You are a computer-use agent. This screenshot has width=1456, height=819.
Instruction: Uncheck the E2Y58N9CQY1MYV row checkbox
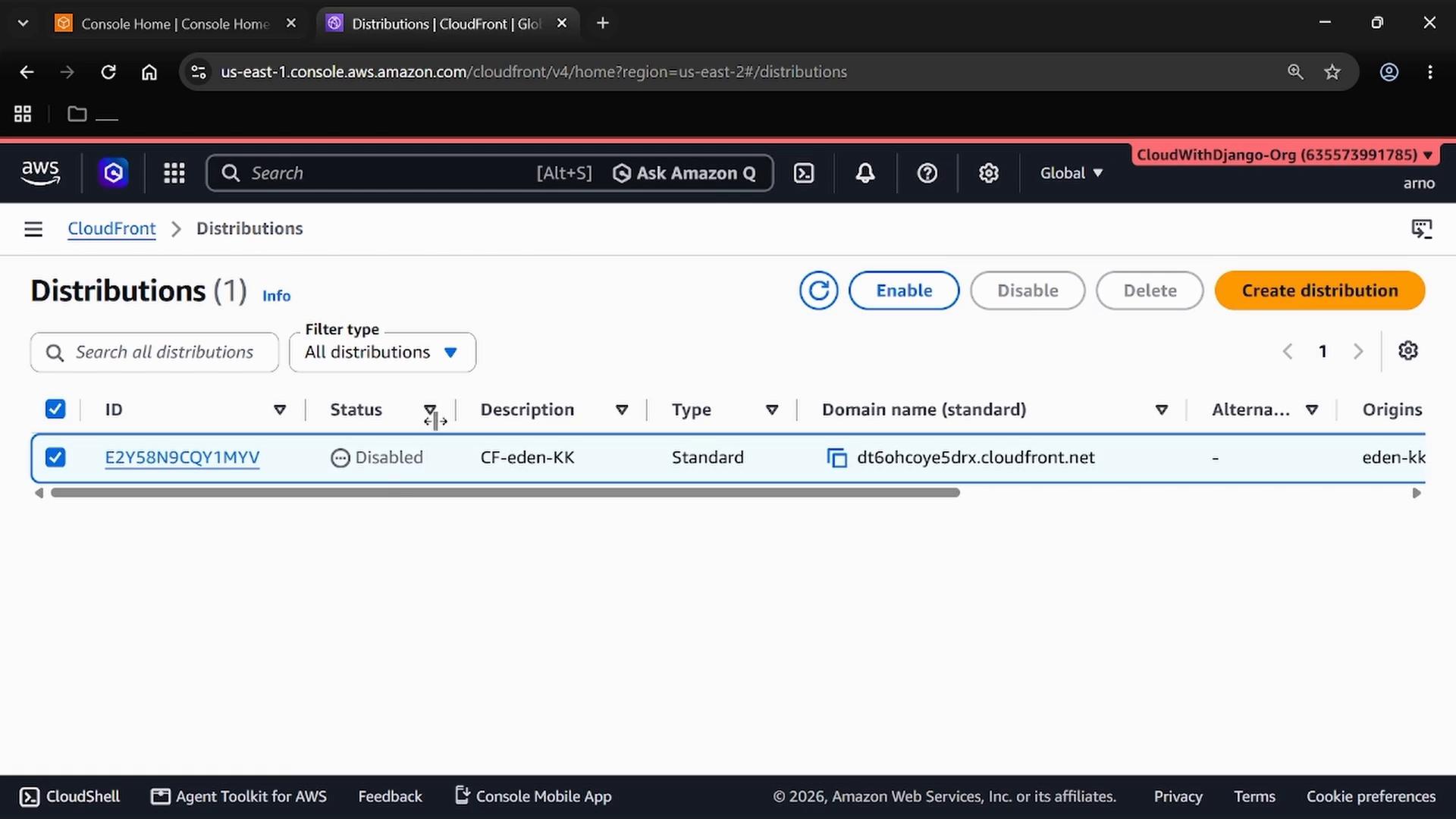click(55, 457)
